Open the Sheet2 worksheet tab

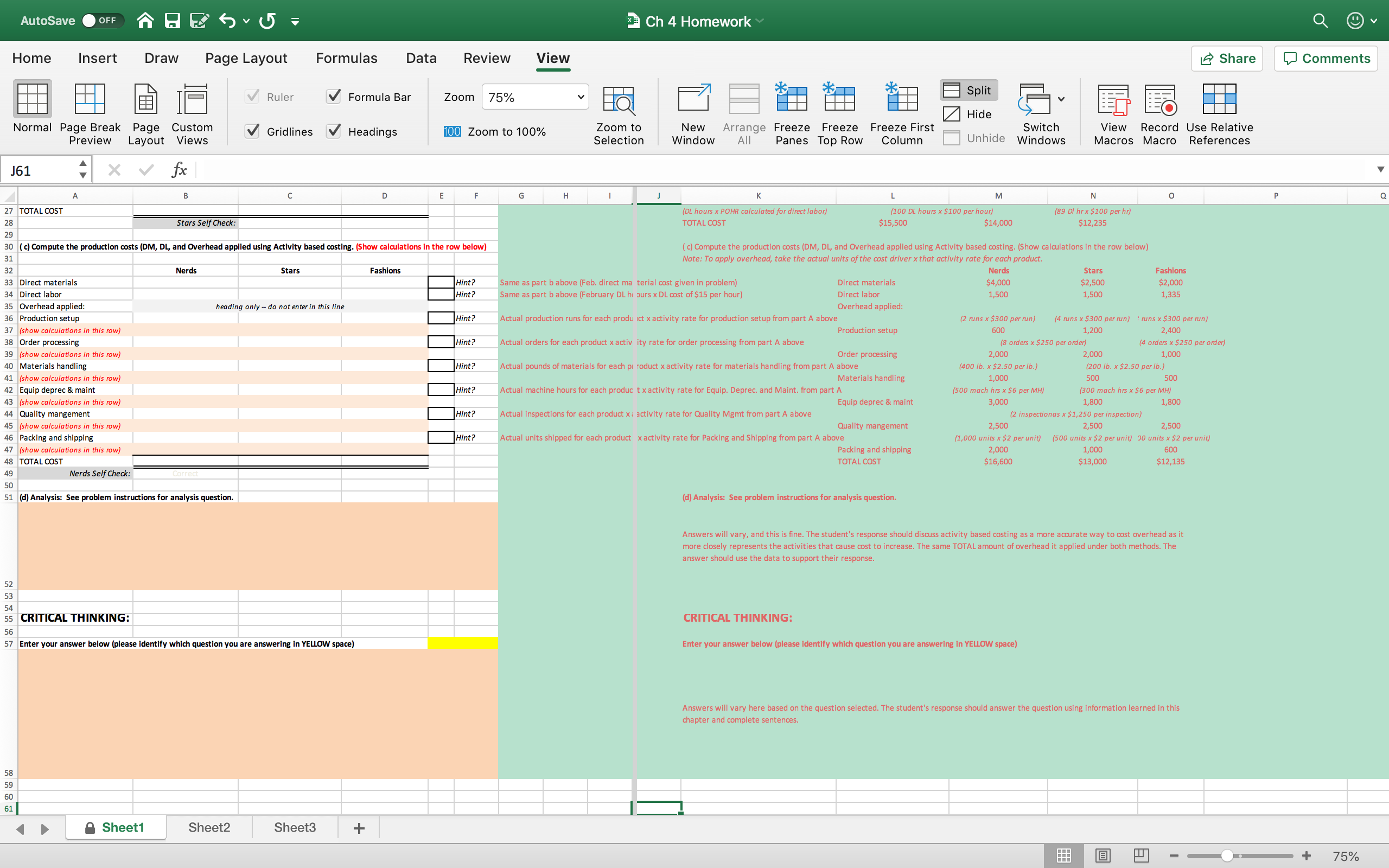pyautogui.click(x=209, y=827)
